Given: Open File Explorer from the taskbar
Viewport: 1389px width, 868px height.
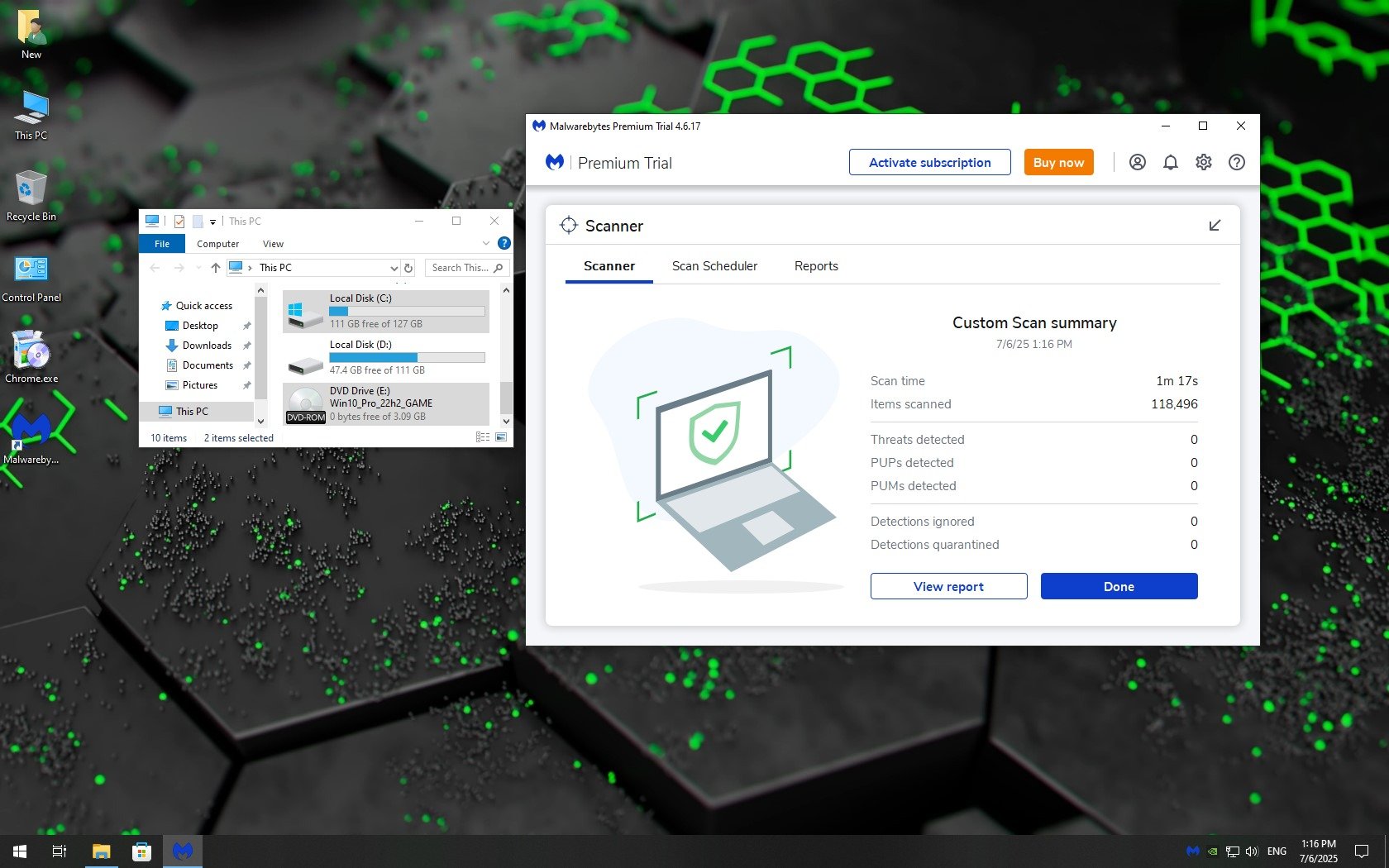Looking at the screenshot, I should pyautogui.click(x=101, y=851).
